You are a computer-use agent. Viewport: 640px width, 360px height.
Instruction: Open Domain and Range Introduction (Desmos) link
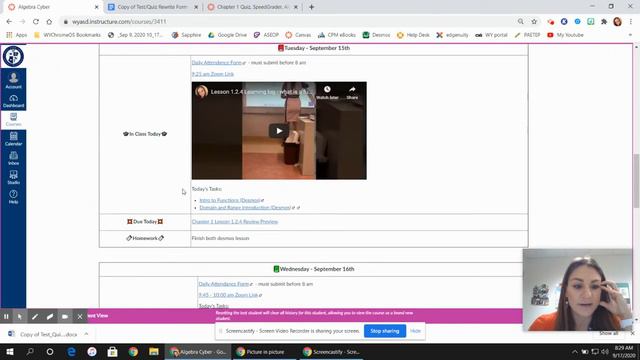pyautogui.click(x=246, y=208)
